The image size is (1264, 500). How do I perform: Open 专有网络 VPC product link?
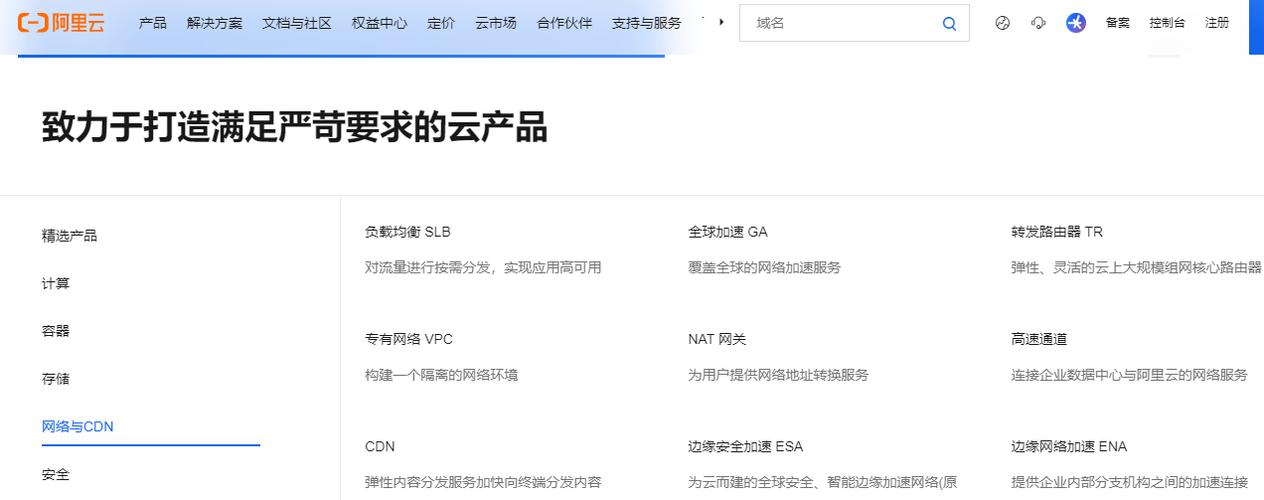pyautogui.click(x=409, y=340)
